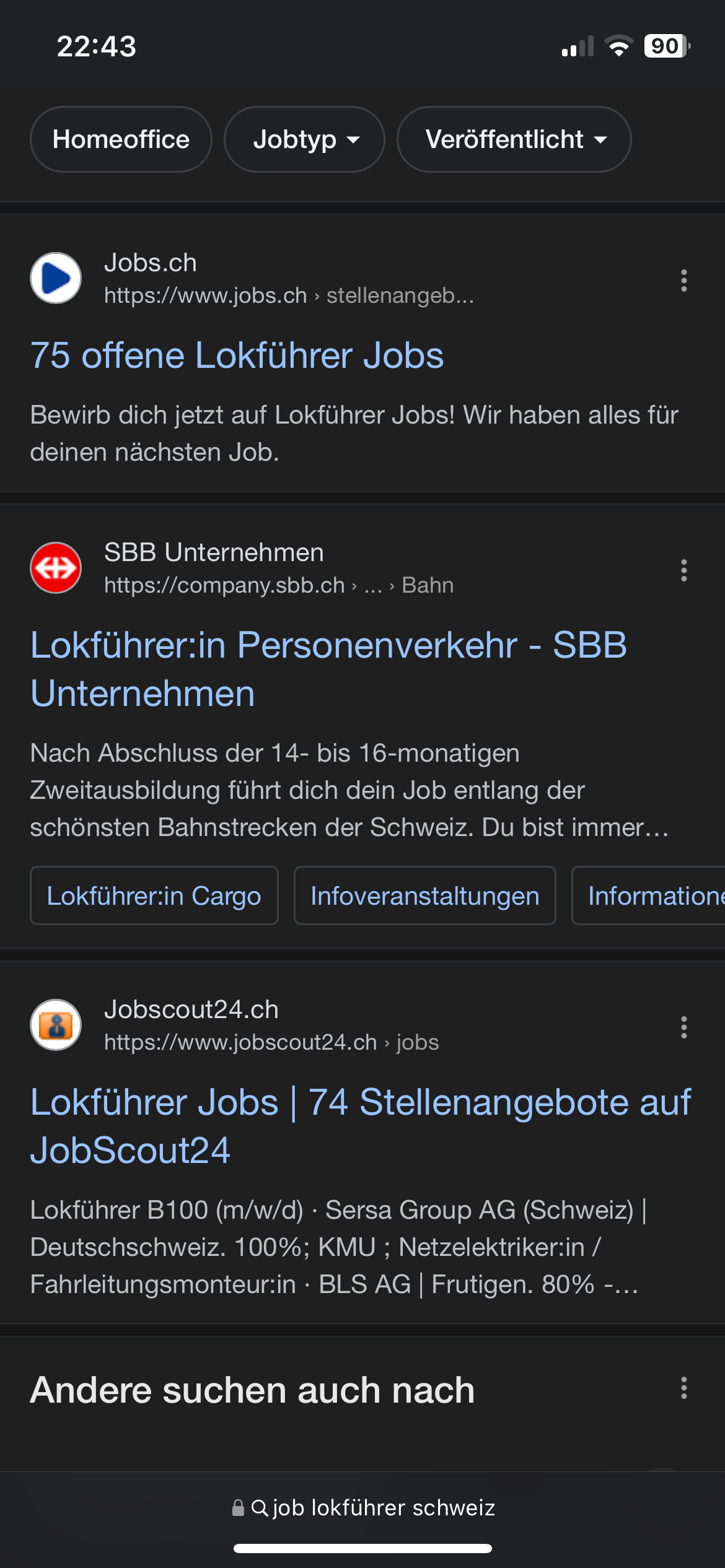Tap the home indicator bar
725x1568 pixels.
tap(362, 1549)
